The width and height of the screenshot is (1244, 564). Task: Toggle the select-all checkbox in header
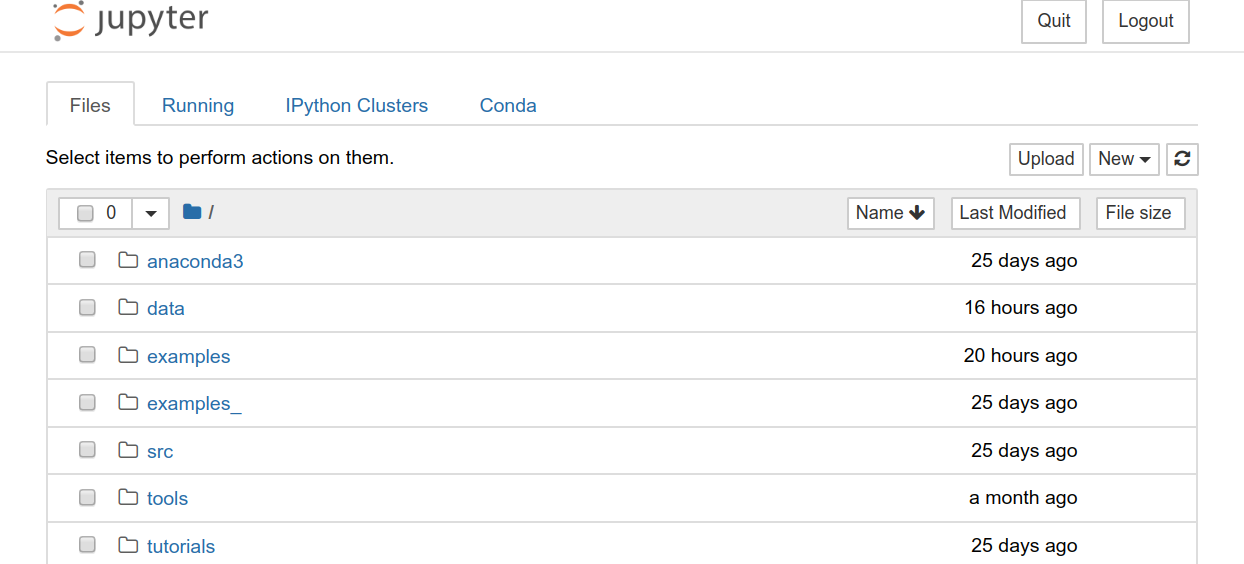click(85, 213)
